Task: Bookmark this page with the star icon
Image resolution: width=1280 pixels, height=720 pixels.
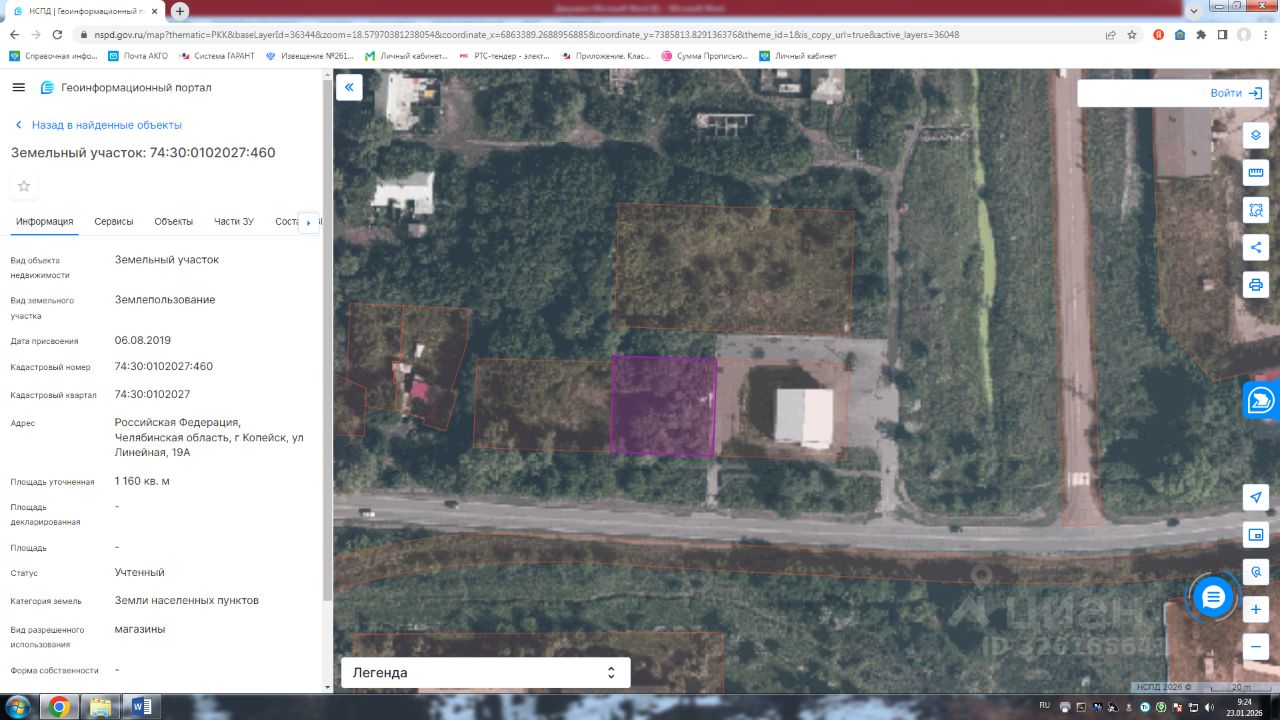Action: 1132,35
